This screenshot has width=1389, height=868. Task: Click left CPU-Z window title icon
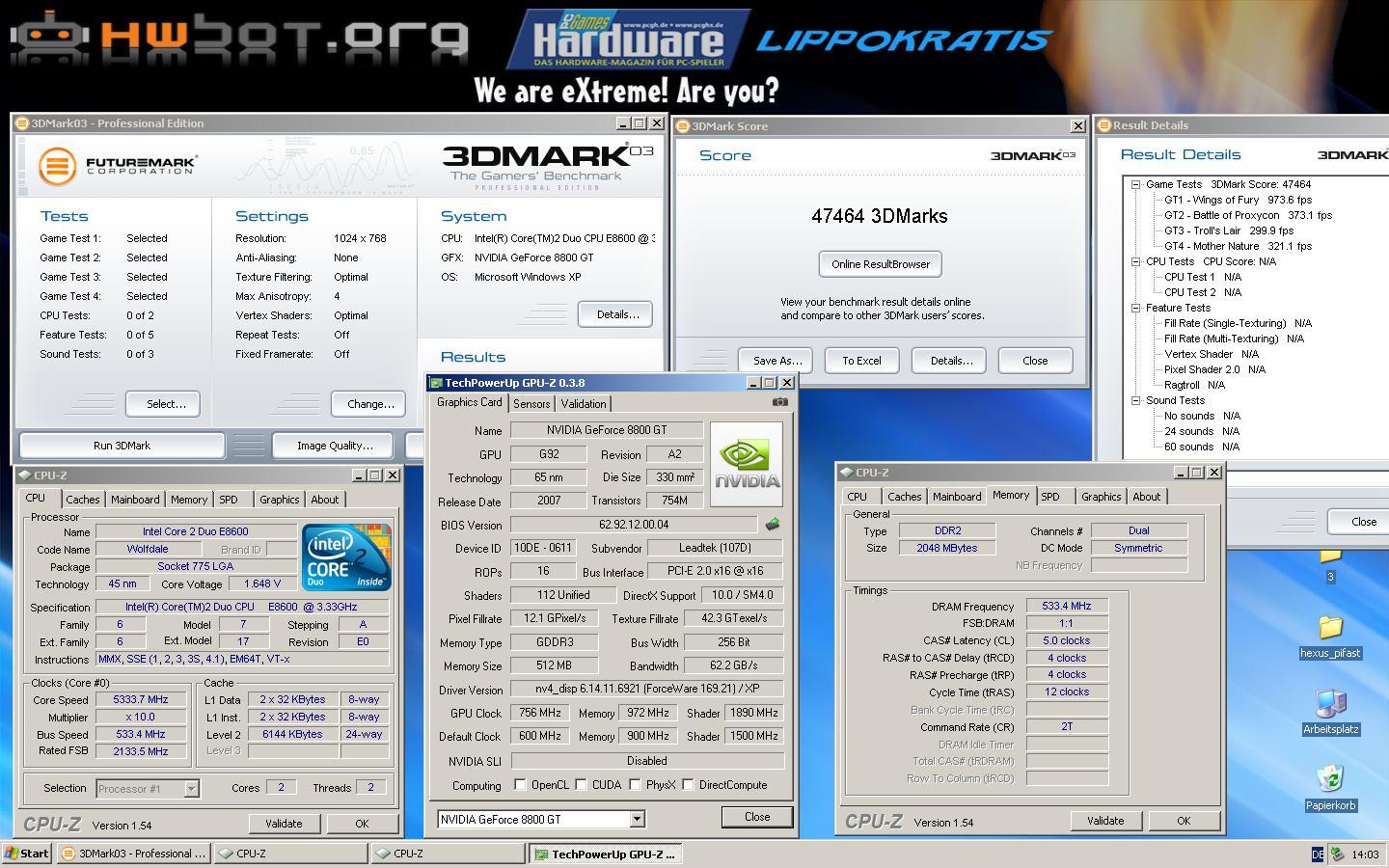[24, 475]
